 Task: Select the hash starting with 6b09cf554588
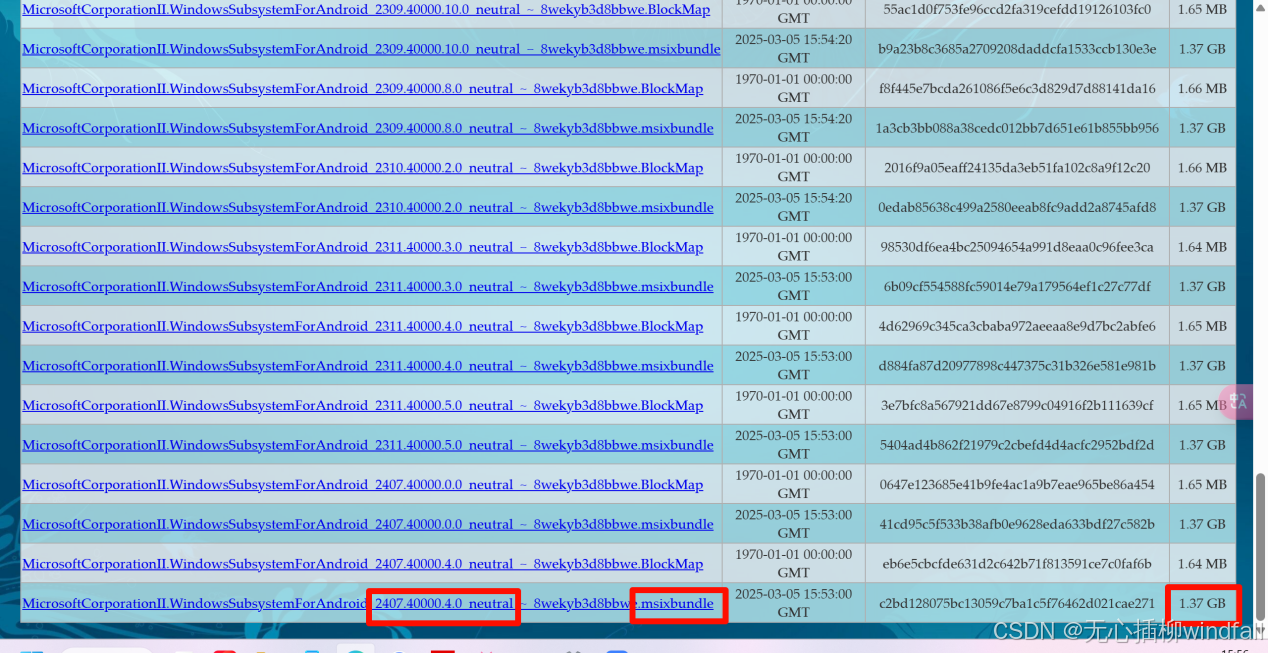(x=1017, y=286)
